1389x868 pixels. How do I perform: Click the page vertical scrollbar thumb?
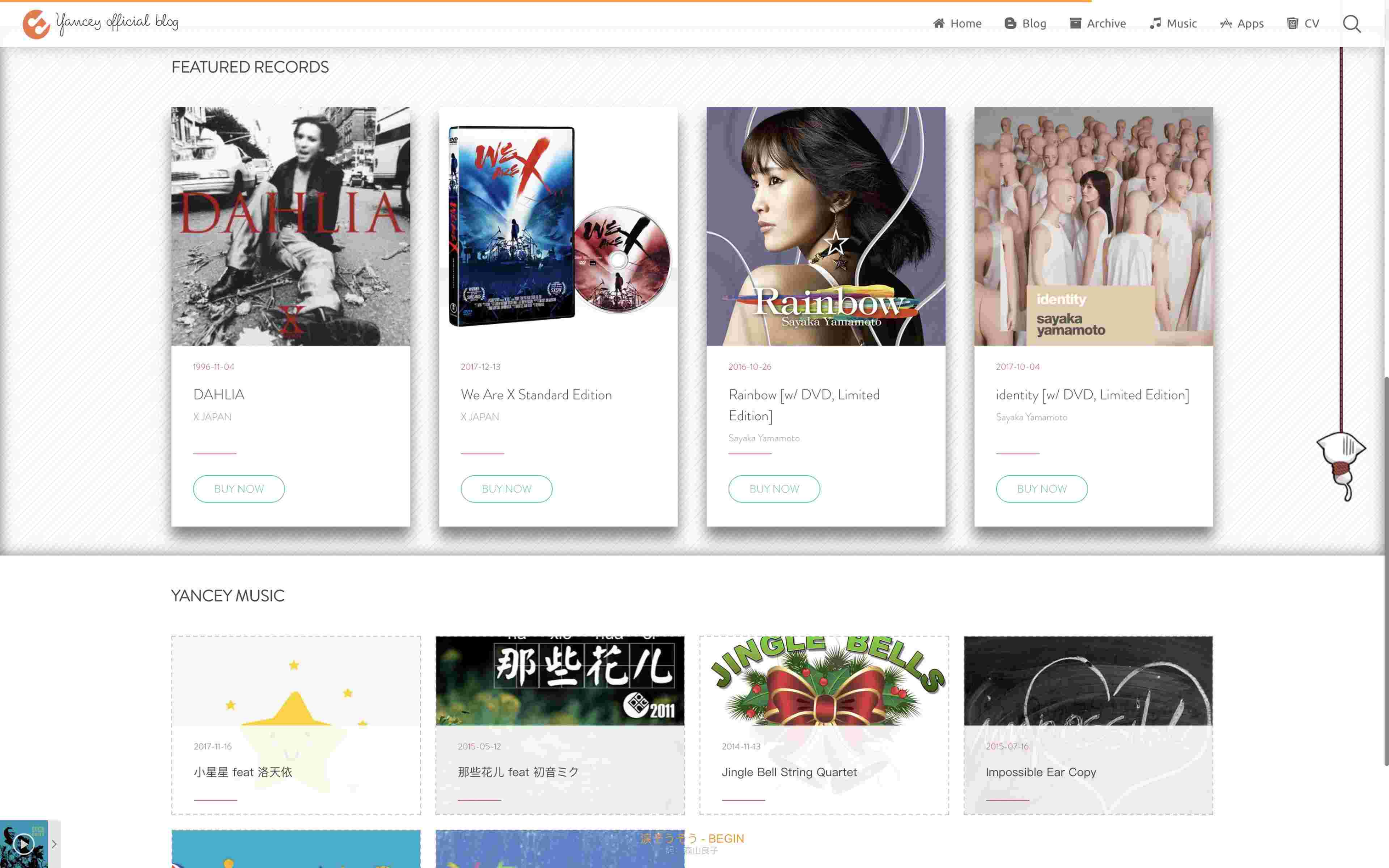click(x=1386, y=571)
